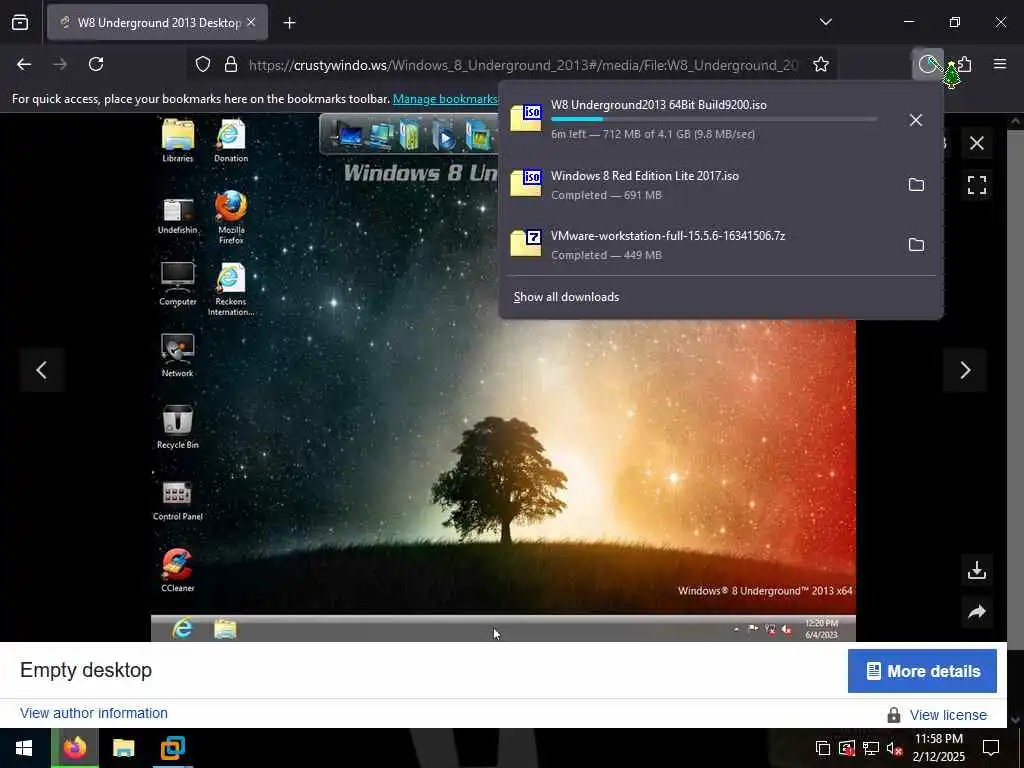Share this image using the share arrow icon
Viewport: 1024px width, 768px height.
pos(977,612)
